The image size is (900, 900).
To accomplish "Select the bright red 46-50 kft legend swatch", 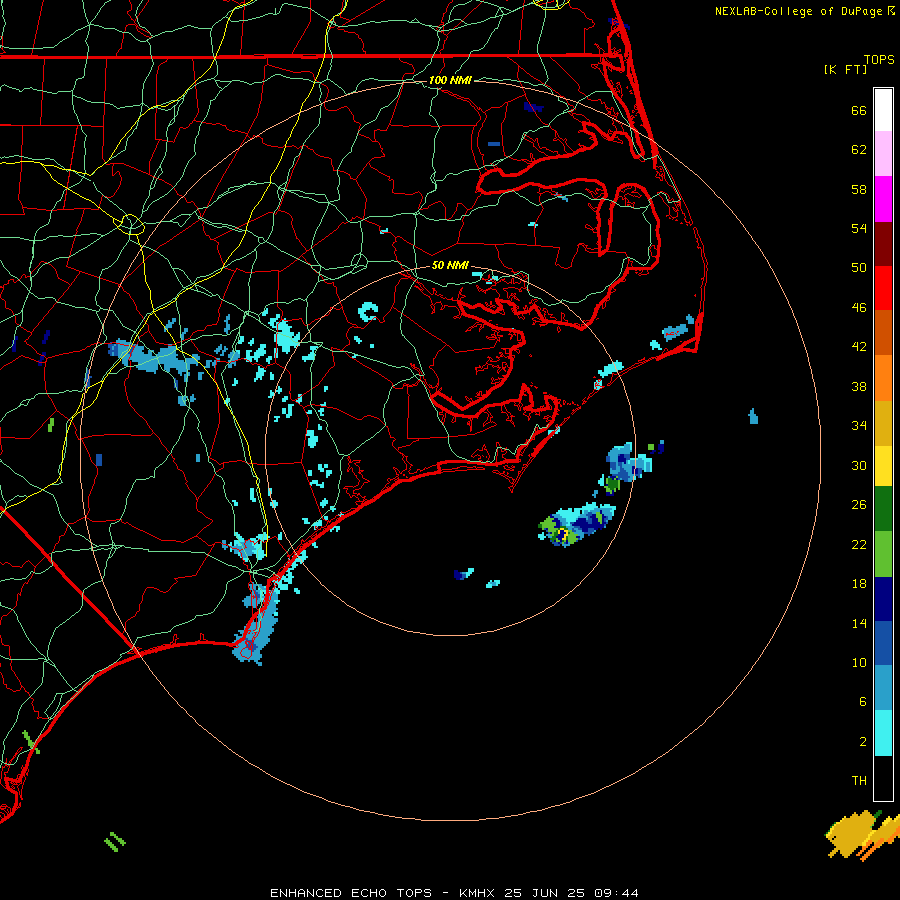I will [883, 288].
